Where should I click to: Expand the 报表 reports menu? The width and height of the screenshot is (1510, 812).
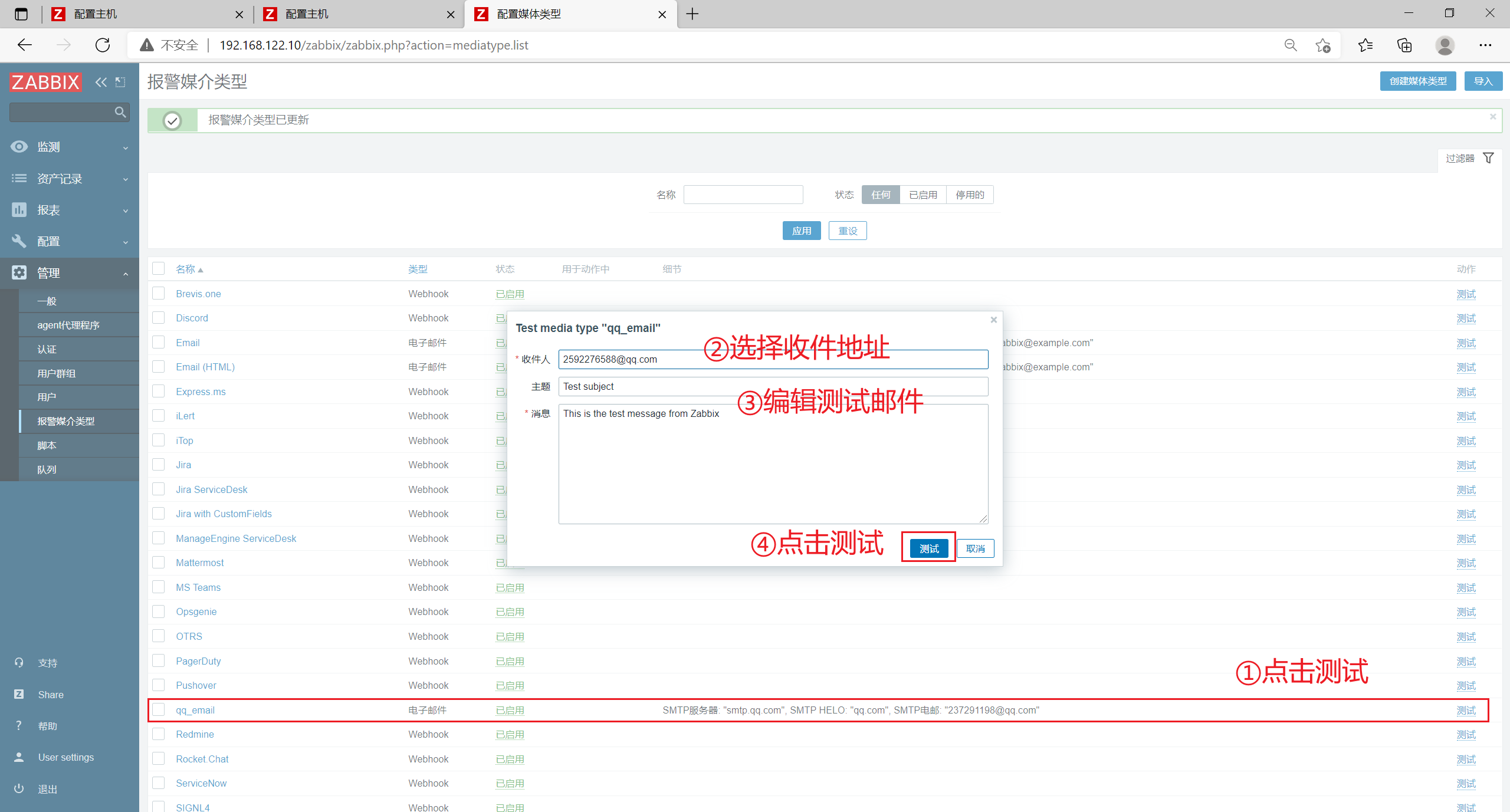(x=70, y=210)
